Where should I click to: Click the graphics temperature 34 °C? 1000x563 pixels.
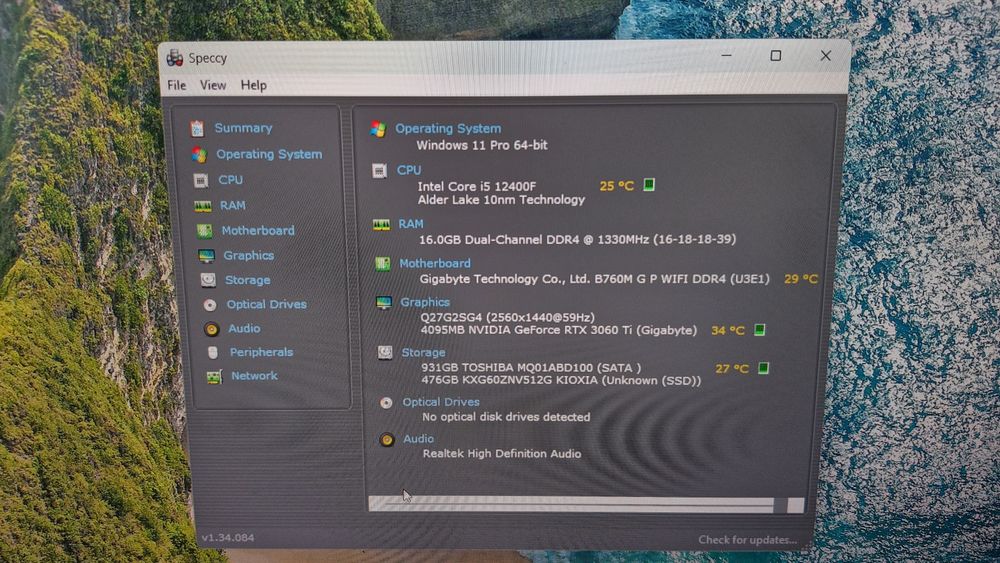coord(728,330)
